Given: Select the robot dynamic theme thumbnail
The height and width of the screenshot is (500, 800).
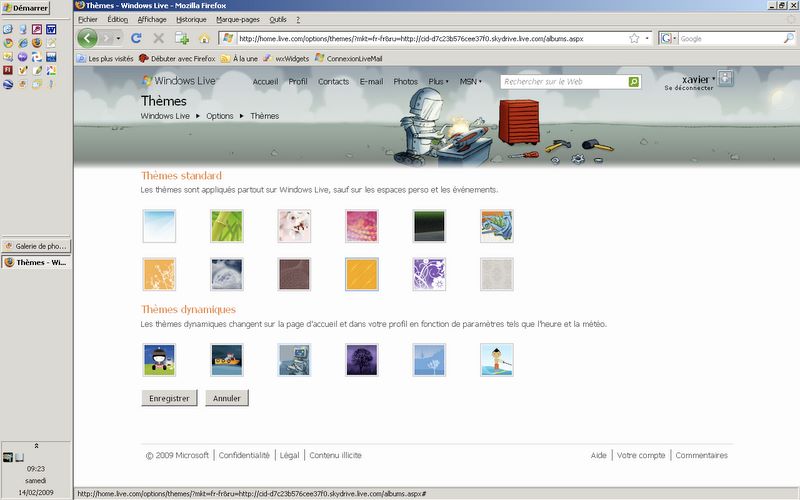Looking at the screenshot, I should (294, 360).
